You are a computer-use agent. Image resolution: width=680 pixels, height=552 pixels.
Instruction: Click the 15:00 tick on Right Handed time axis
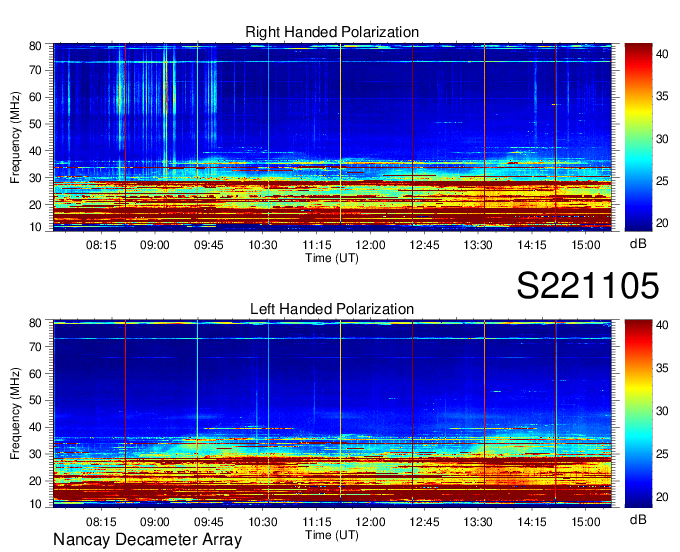tap(586, 245)
